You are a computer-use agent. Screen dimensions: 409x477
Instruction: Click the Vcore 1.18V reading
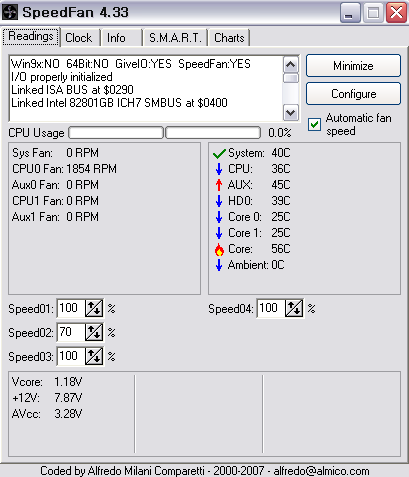pos(47,382)
